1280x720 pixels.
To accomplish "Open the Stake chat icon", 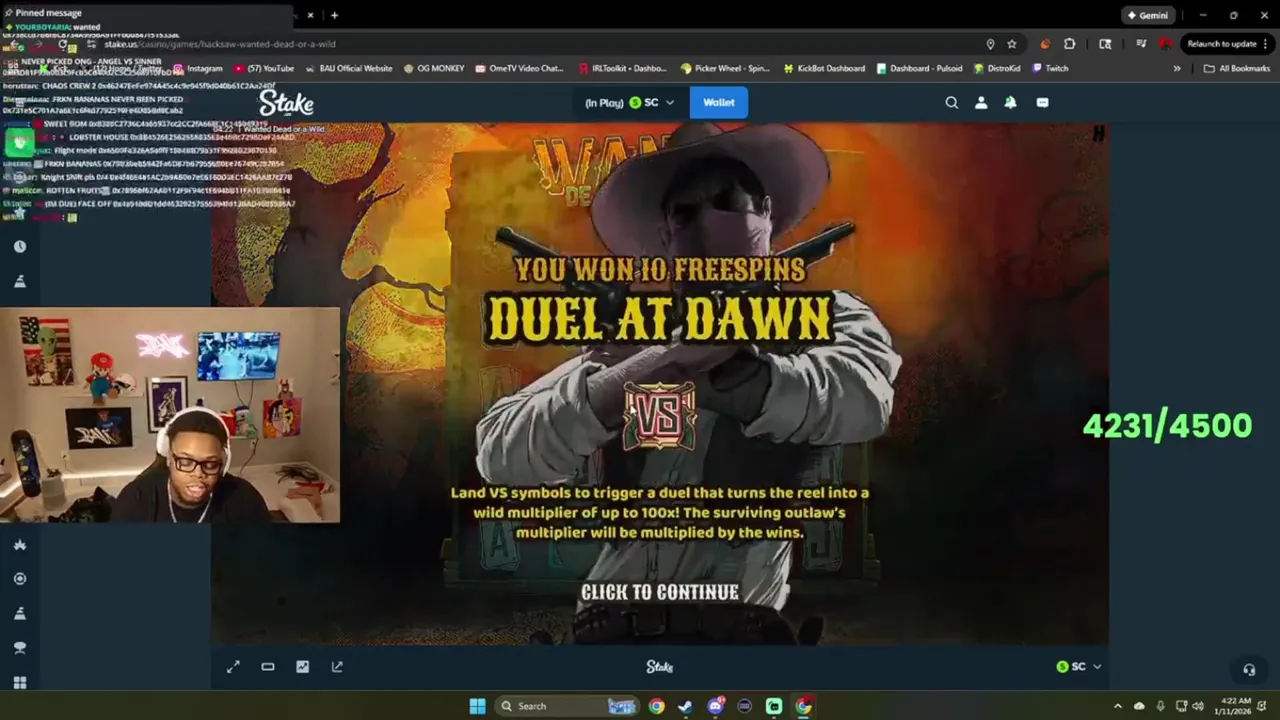I will [x=1042, y=102].
